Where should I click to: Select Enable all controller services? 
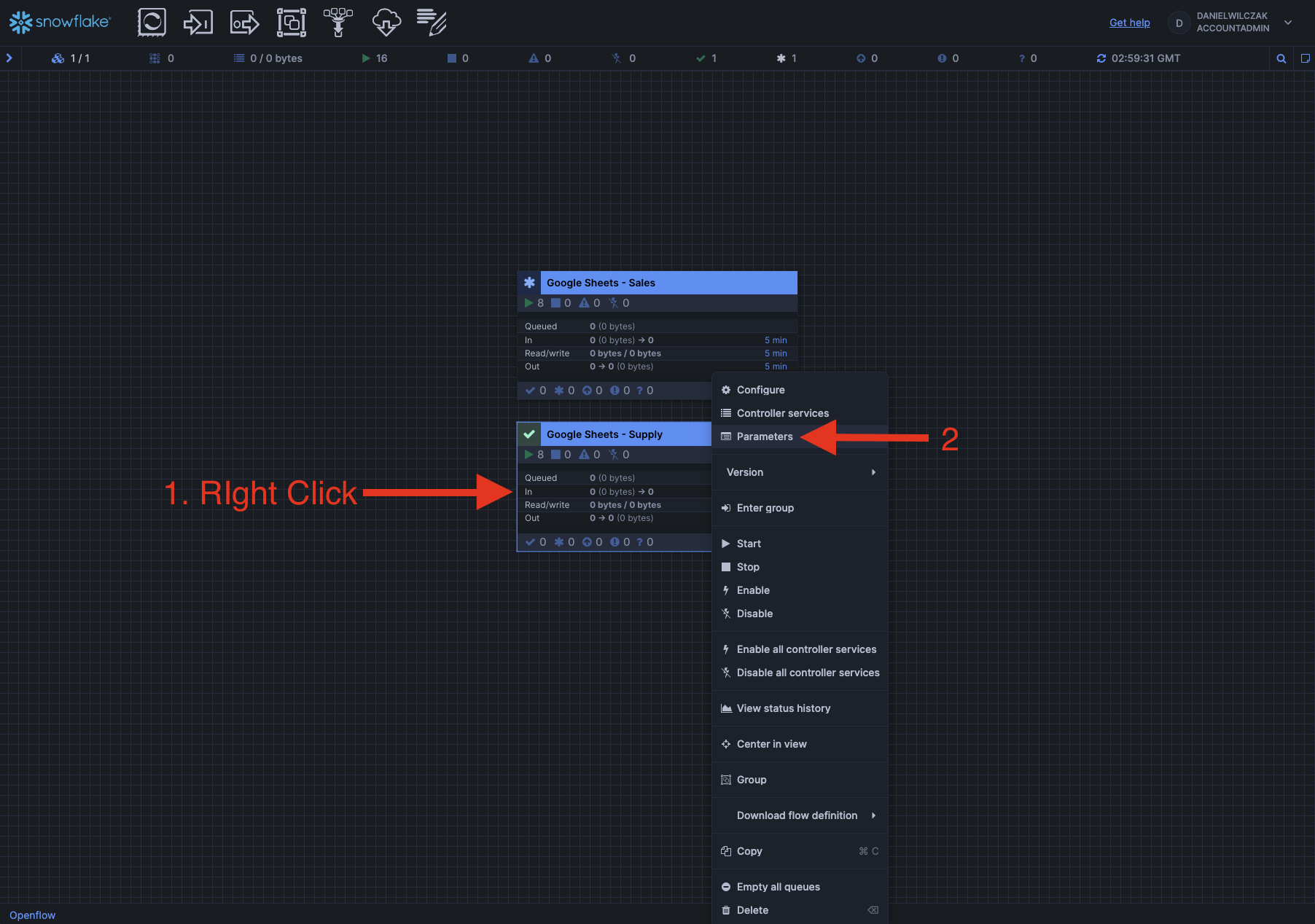pyautogui.click(x=805, y=649)
